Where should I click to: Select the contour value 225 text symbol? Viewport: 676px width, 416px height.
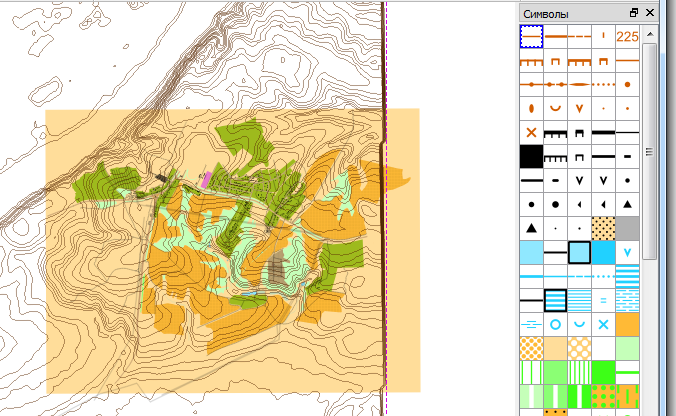(627, 36)
